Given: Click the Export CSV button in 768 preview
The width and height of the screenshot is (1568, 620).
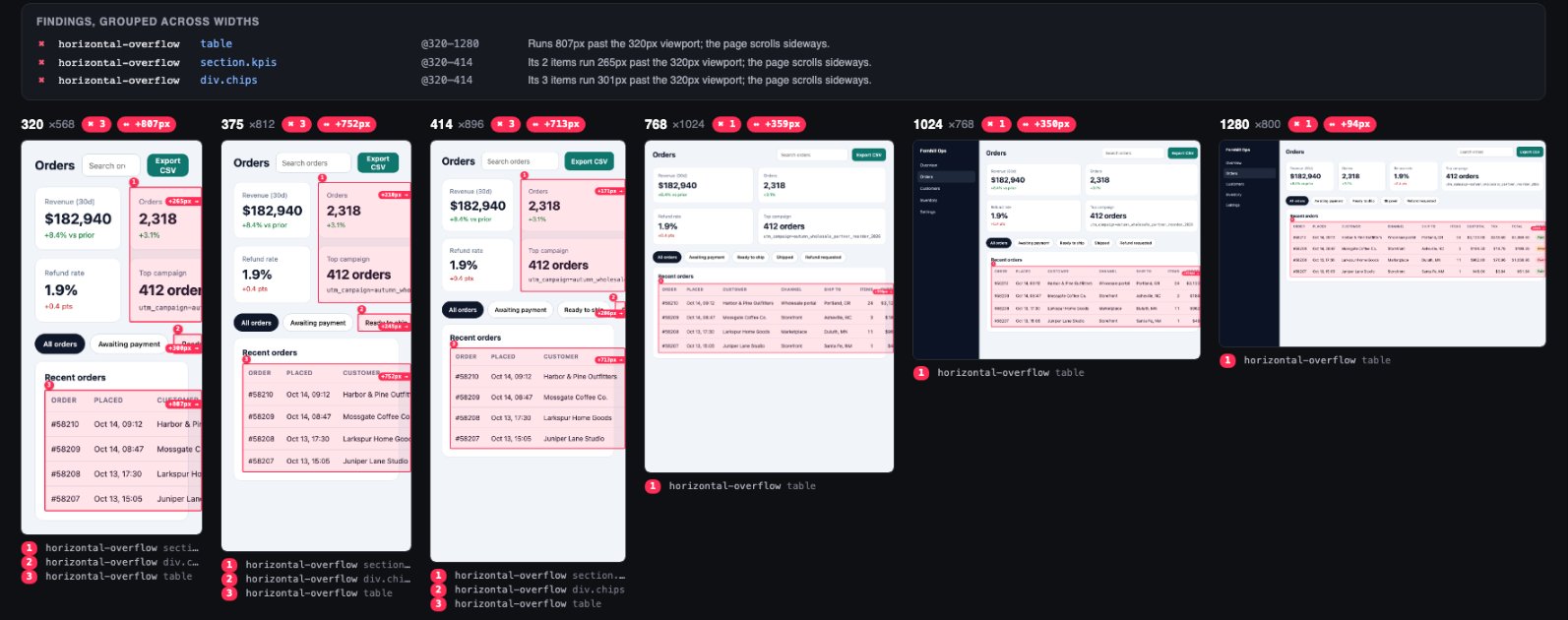Looking at the screenshot, I should coord(869,155).
